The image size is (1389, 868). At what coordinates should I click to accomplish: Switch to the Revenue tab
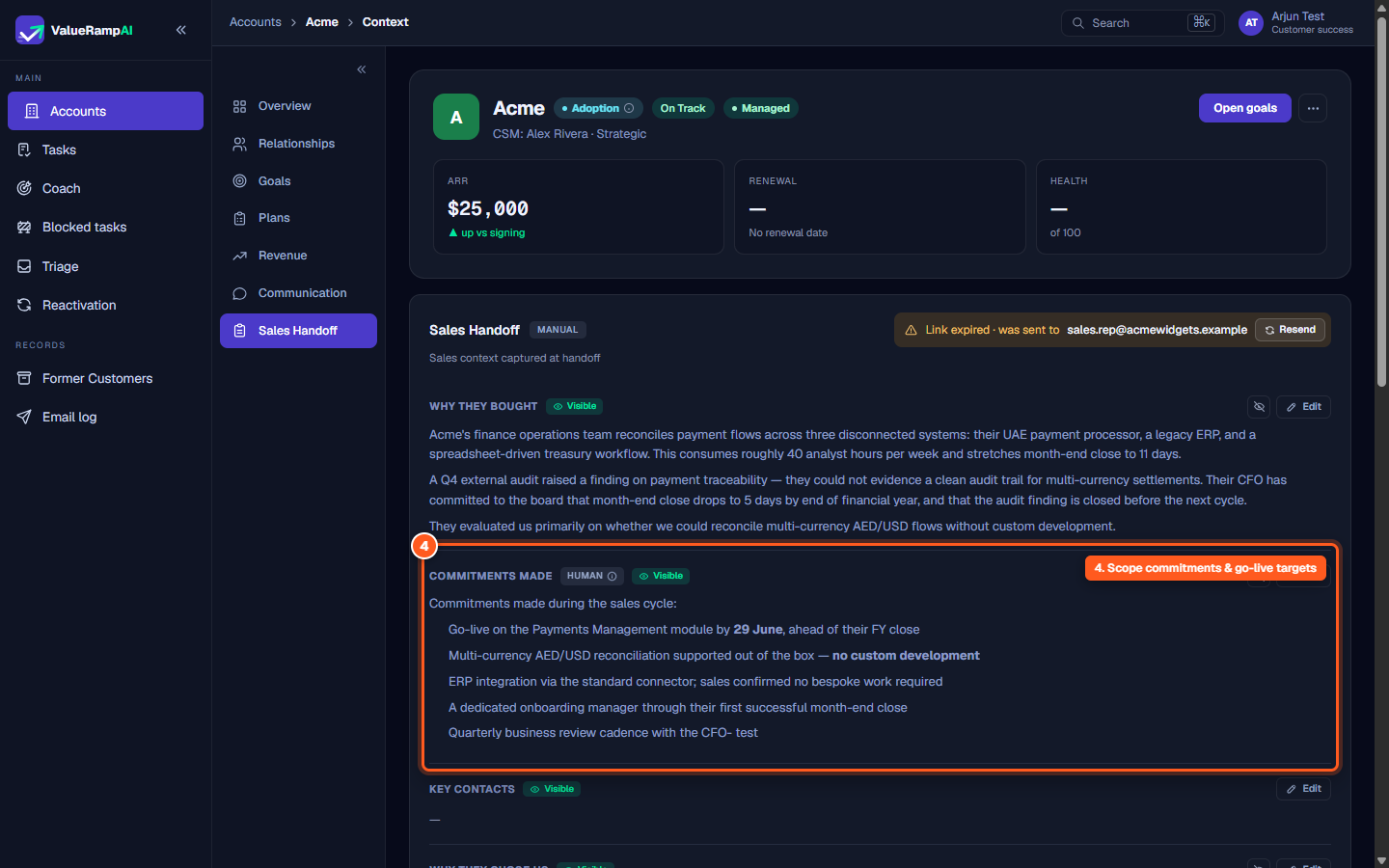click(298, 256)
